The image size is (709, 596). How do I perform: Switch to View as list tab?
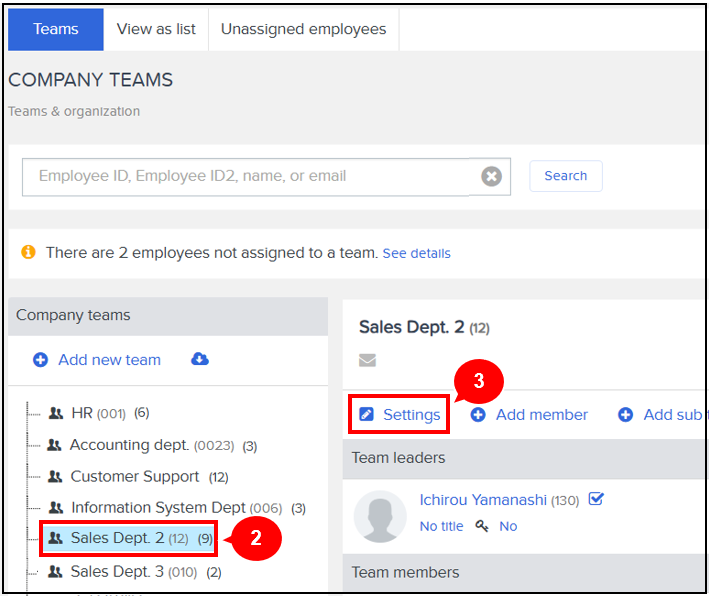156,29
